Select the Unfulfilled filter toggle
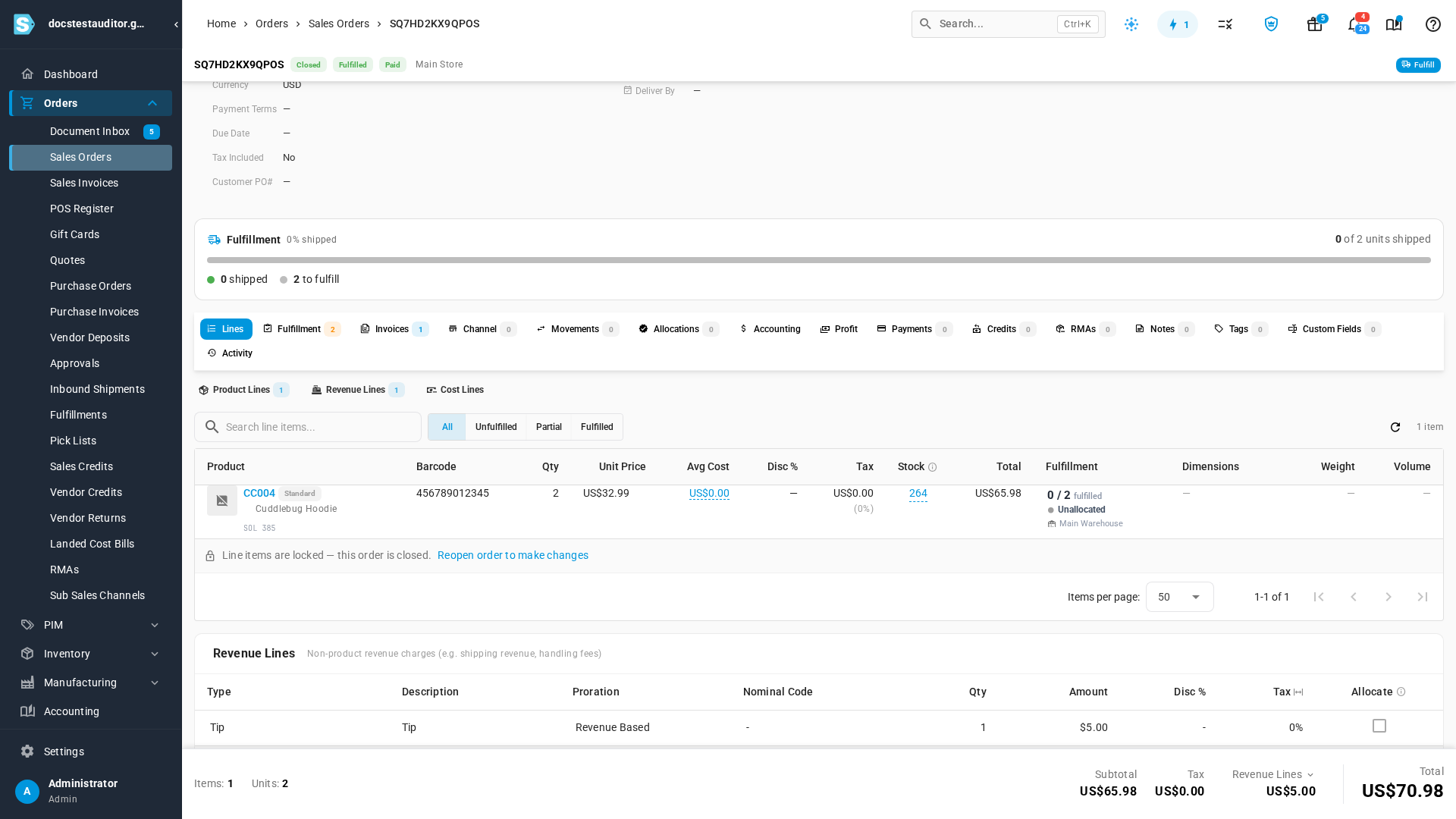1456x819 pixels. (x=496, y=427)
